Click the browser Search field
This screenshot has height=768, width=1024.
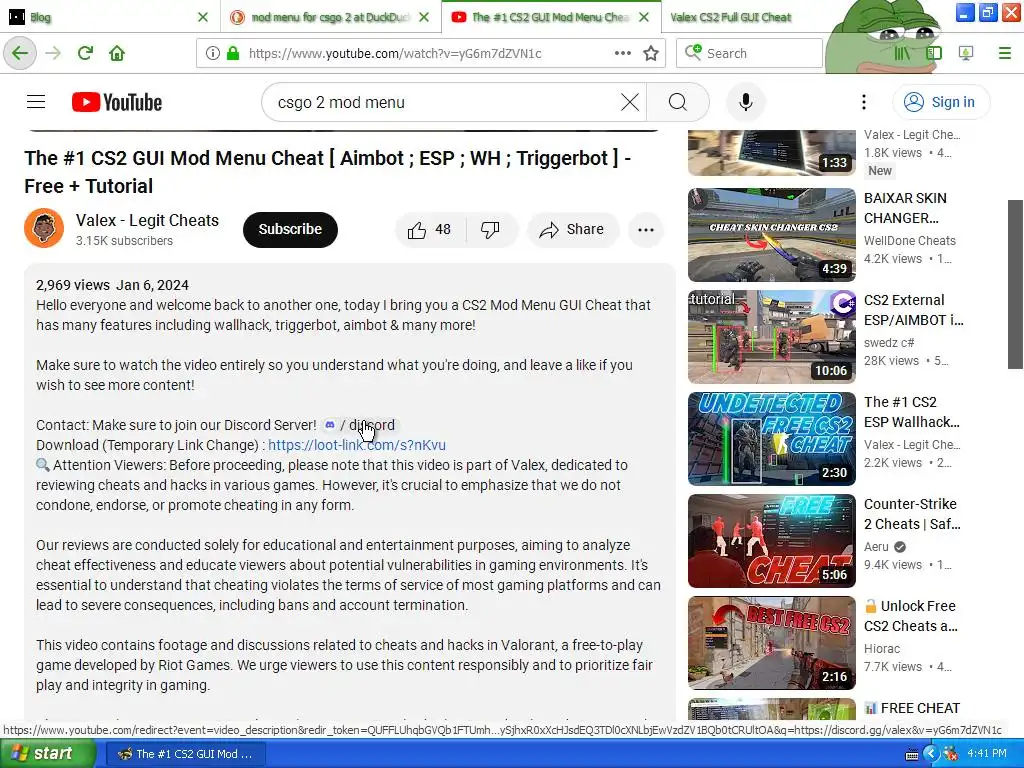pyautogui.click(x=750, y=53)
